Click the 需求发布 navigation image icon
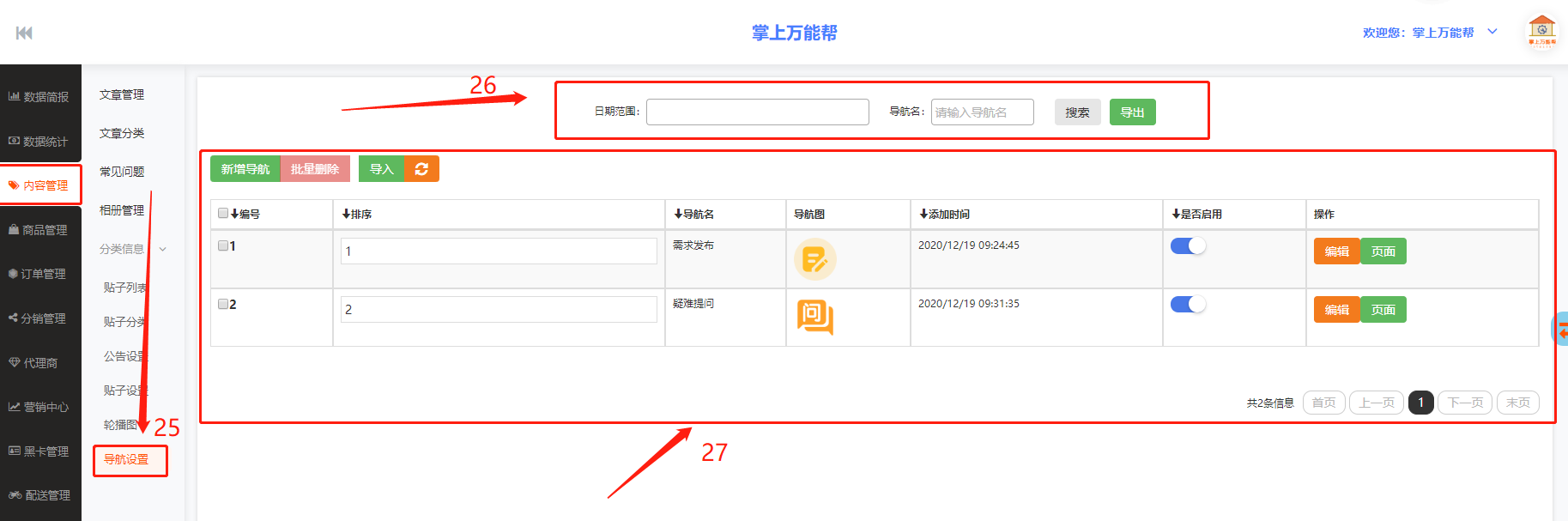The width and height of the screenshot is (1568, 521). (814, 259)
